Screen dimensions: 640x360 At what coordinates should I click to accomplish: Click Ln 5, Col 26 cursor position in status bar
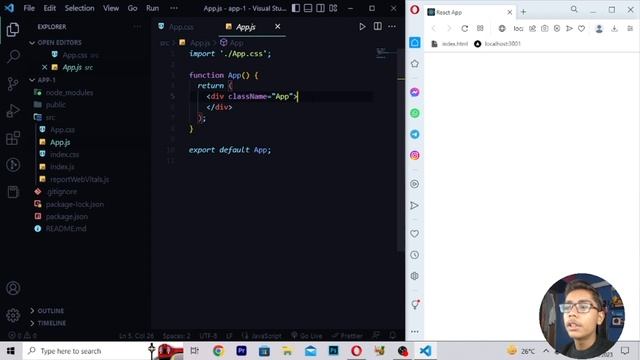point(136,336)
